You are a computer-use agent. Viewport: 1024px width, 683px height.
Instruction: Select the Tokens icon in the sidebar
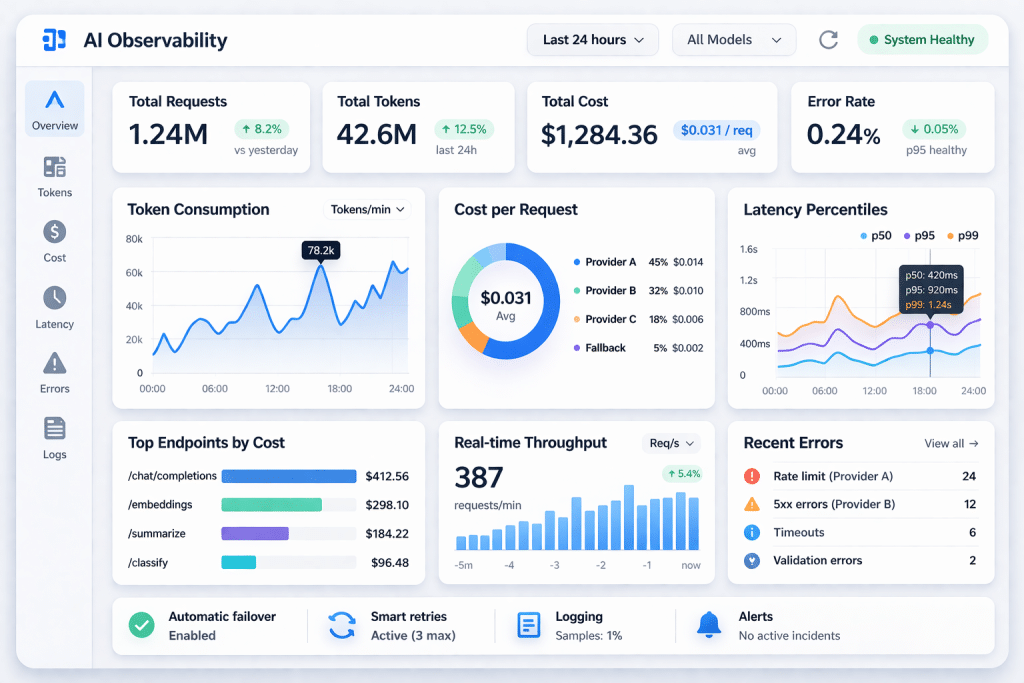click(54, 167)
